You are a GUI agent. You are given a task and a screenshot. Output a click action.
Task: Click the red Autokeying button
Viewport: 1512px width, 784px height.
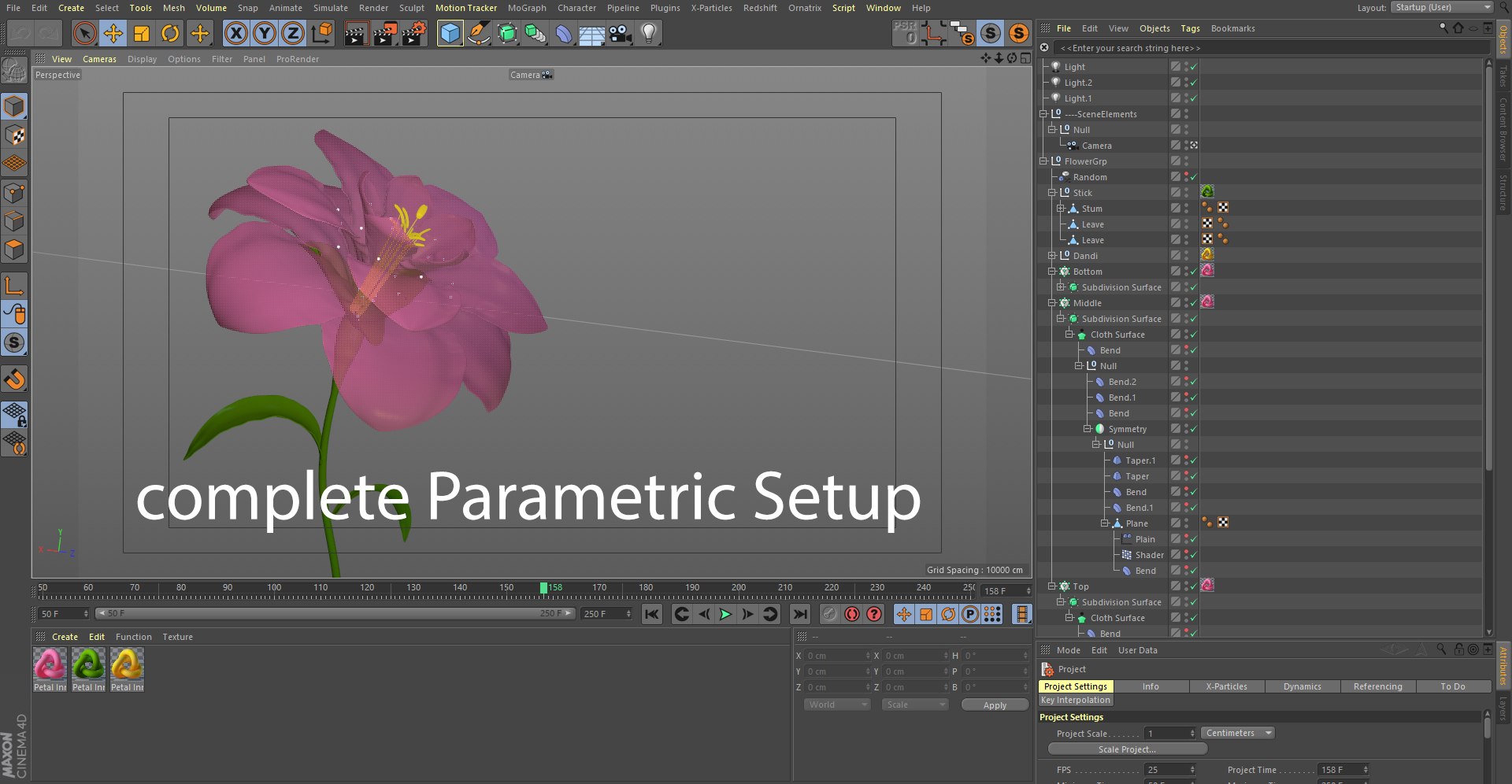[x=852, y=614]
